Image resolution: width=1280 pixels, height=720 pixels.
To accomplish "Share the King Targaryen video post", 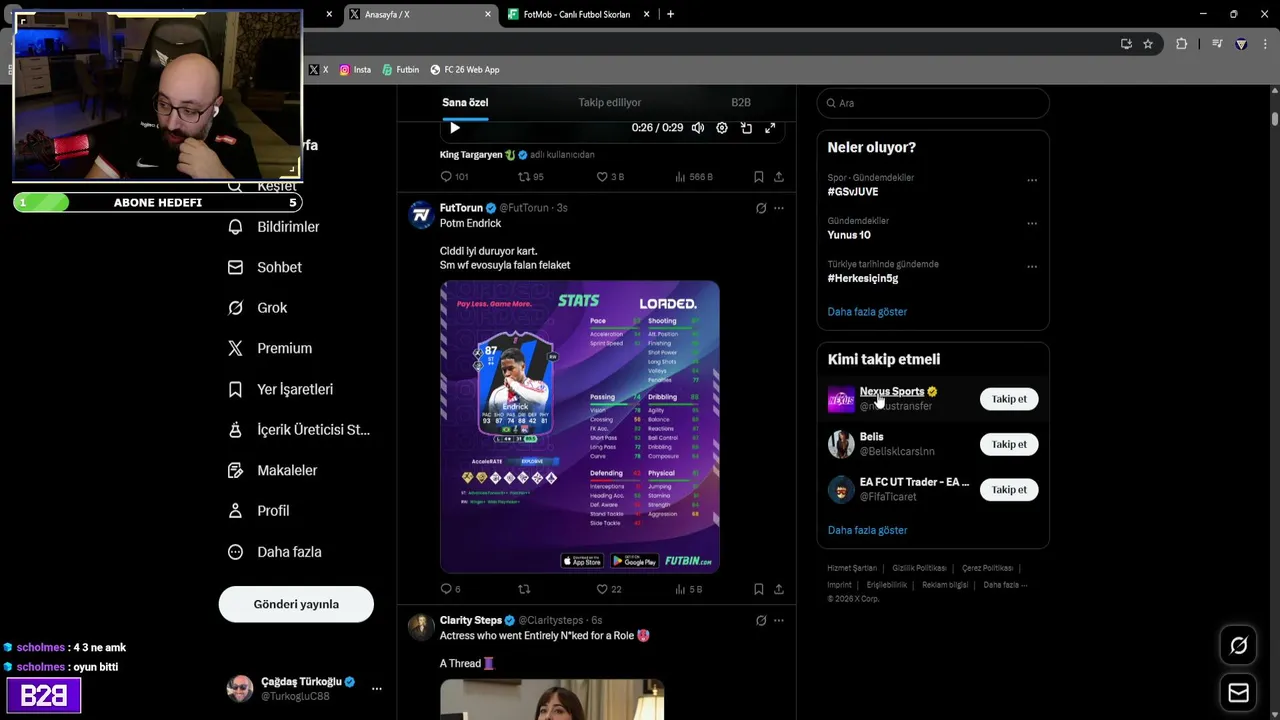I will pos(779,177).
